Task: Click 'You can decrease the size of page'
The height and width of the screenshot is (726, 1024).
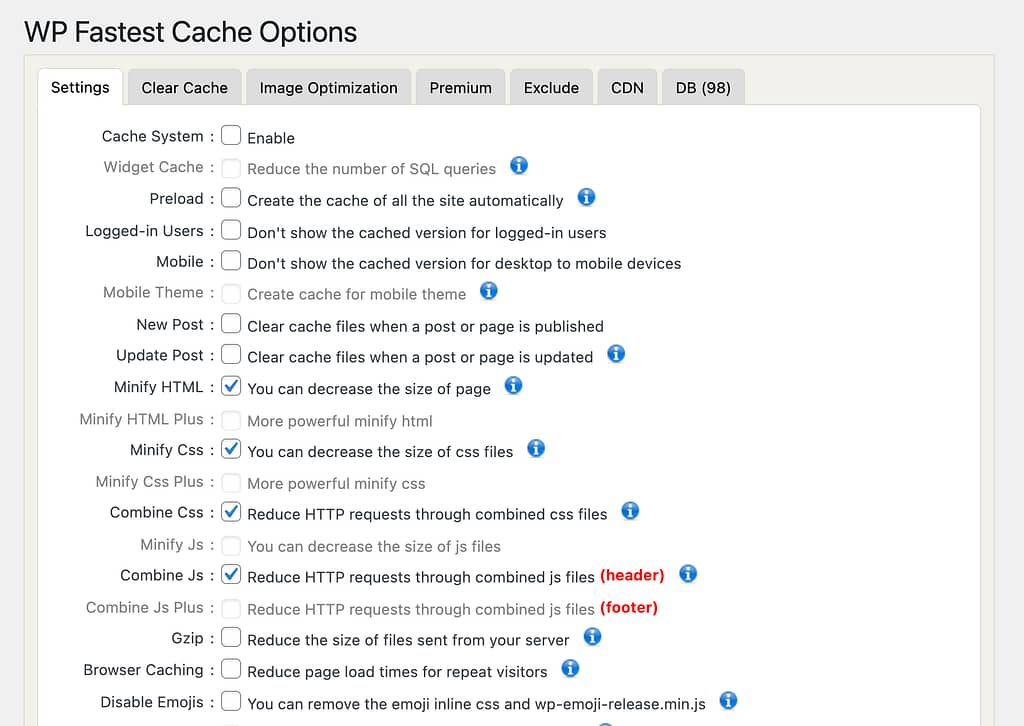Action: pyautogui.click(x=369, y=389)
